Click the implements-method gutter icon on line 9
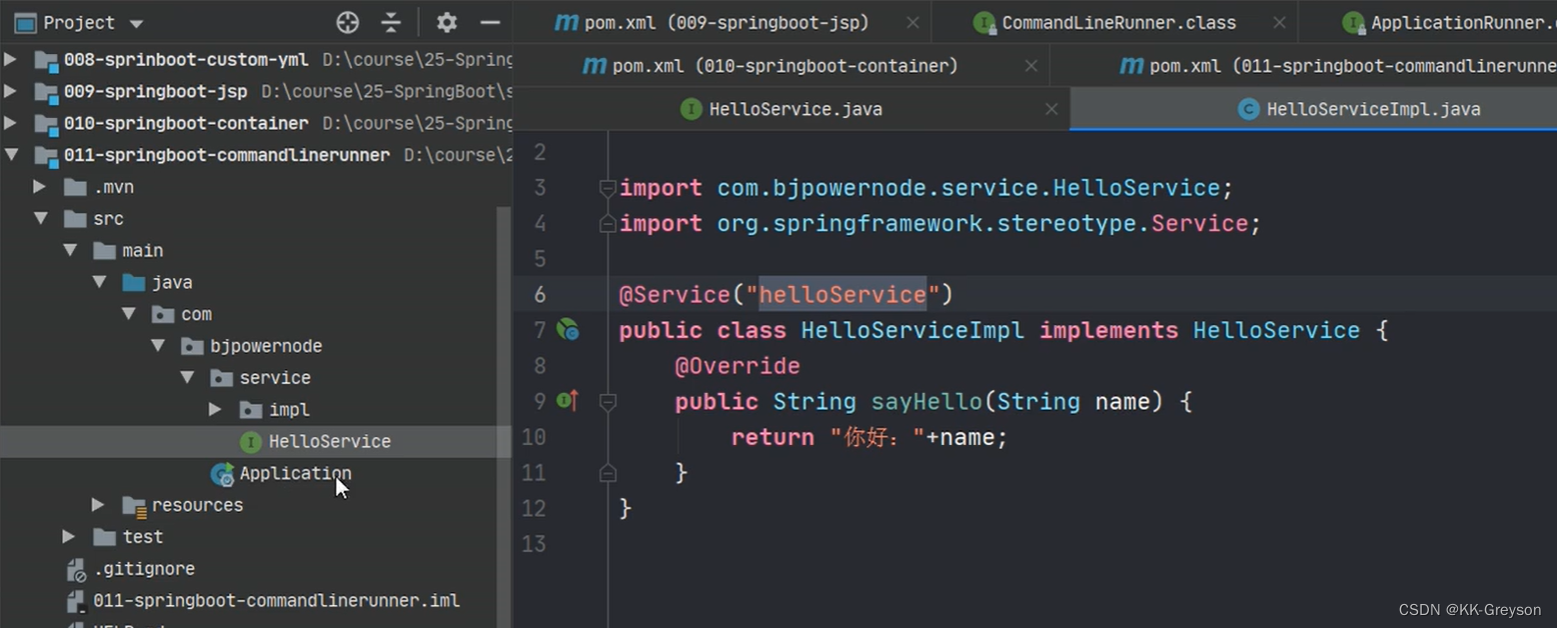The width and height of the screenshot is (1557, 628). 568,401
